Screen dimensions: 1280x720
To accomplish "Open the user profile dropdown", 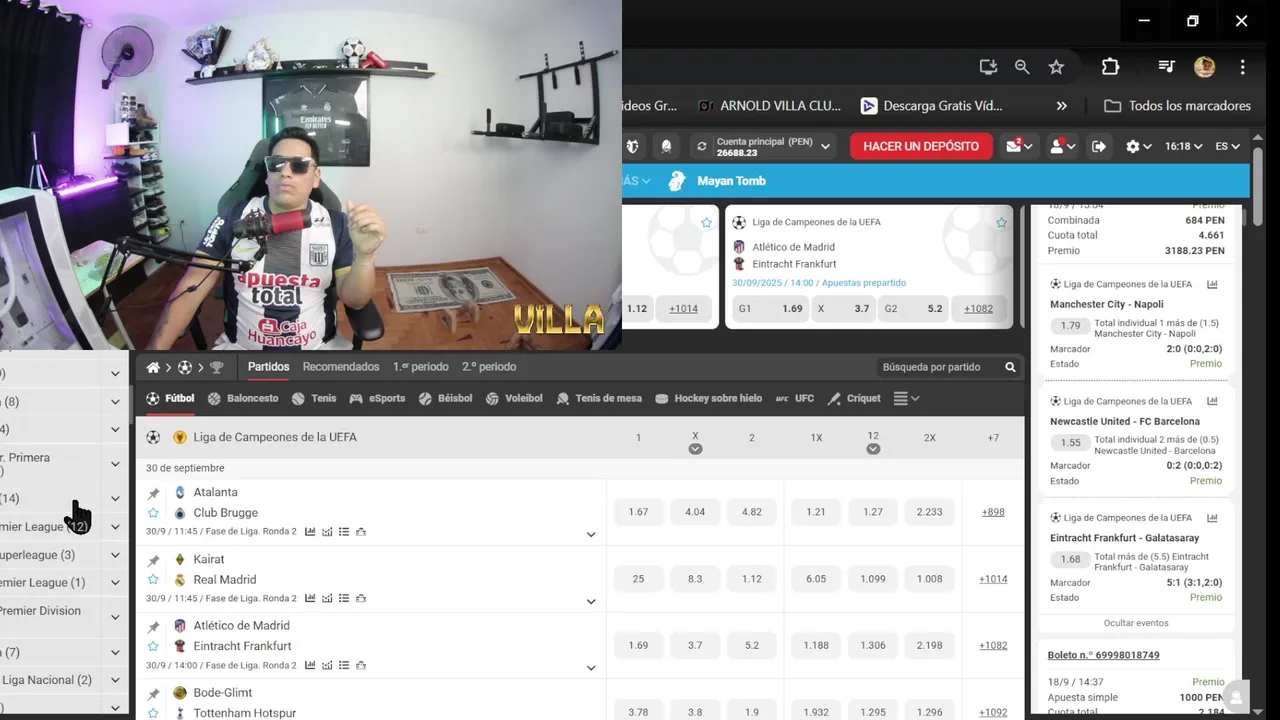I will click(x=1062, y=146).
